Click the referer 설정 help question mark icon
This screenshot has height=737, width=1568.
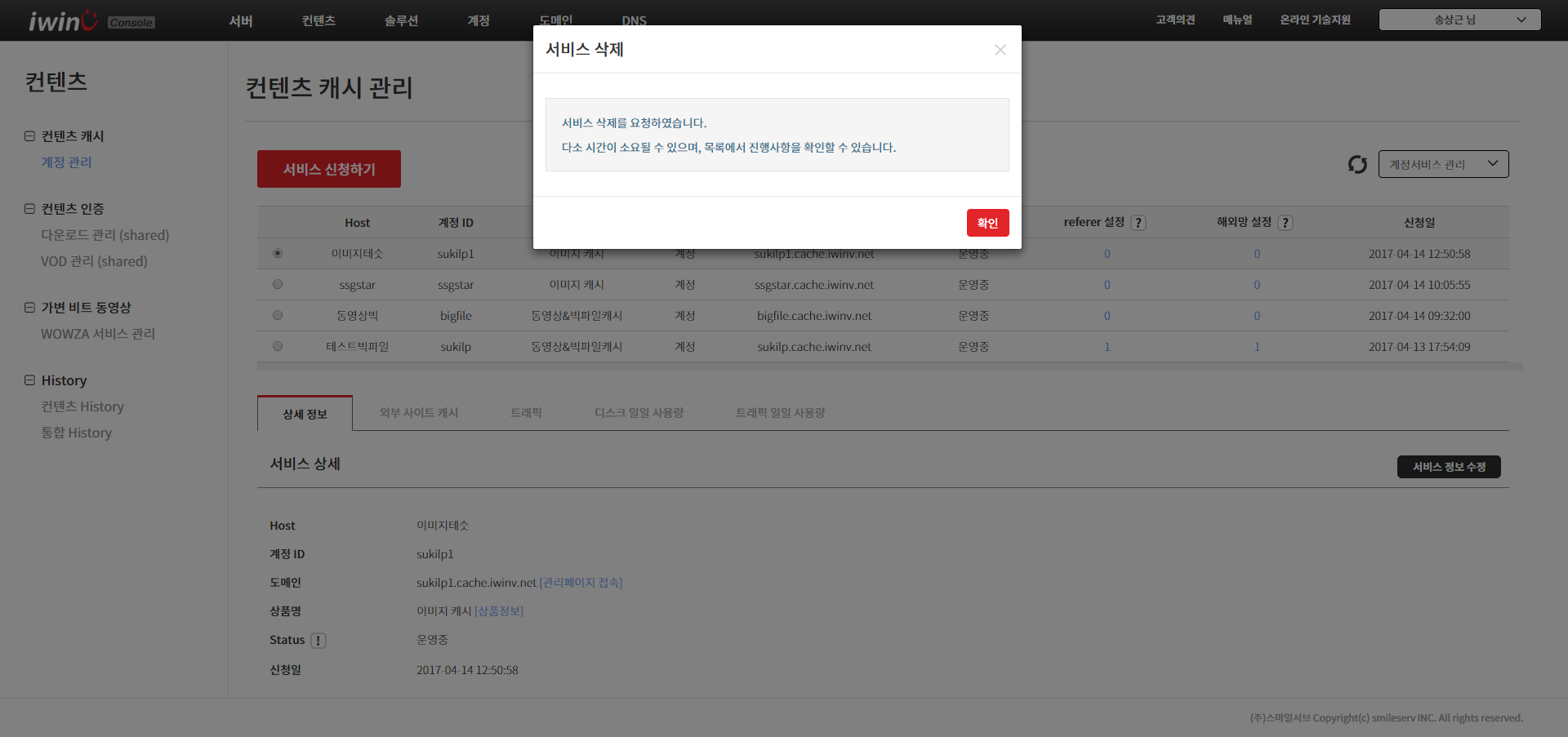[x=1138, y=223]
